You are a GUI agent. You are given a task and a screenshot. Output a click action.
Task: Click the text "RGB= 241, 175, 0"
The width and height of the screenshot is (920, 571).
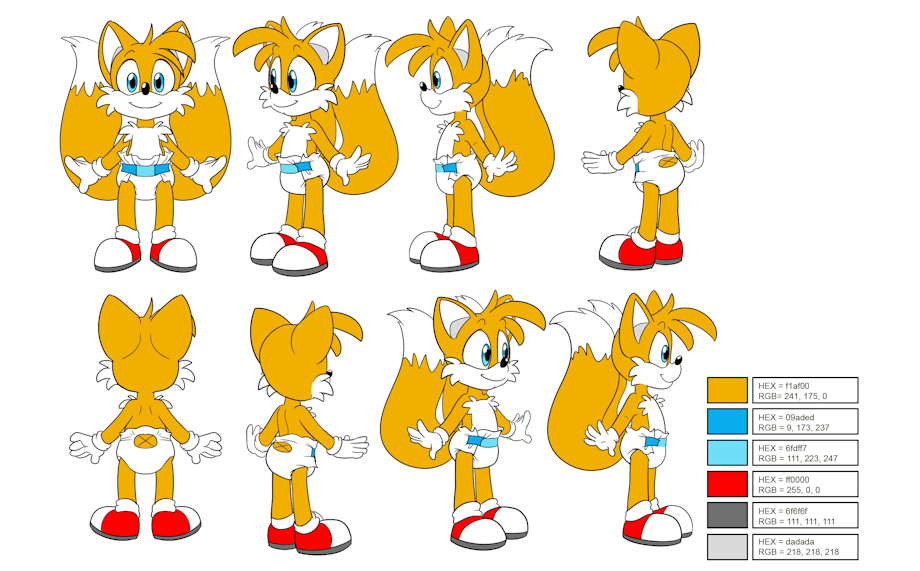[792, 396]
